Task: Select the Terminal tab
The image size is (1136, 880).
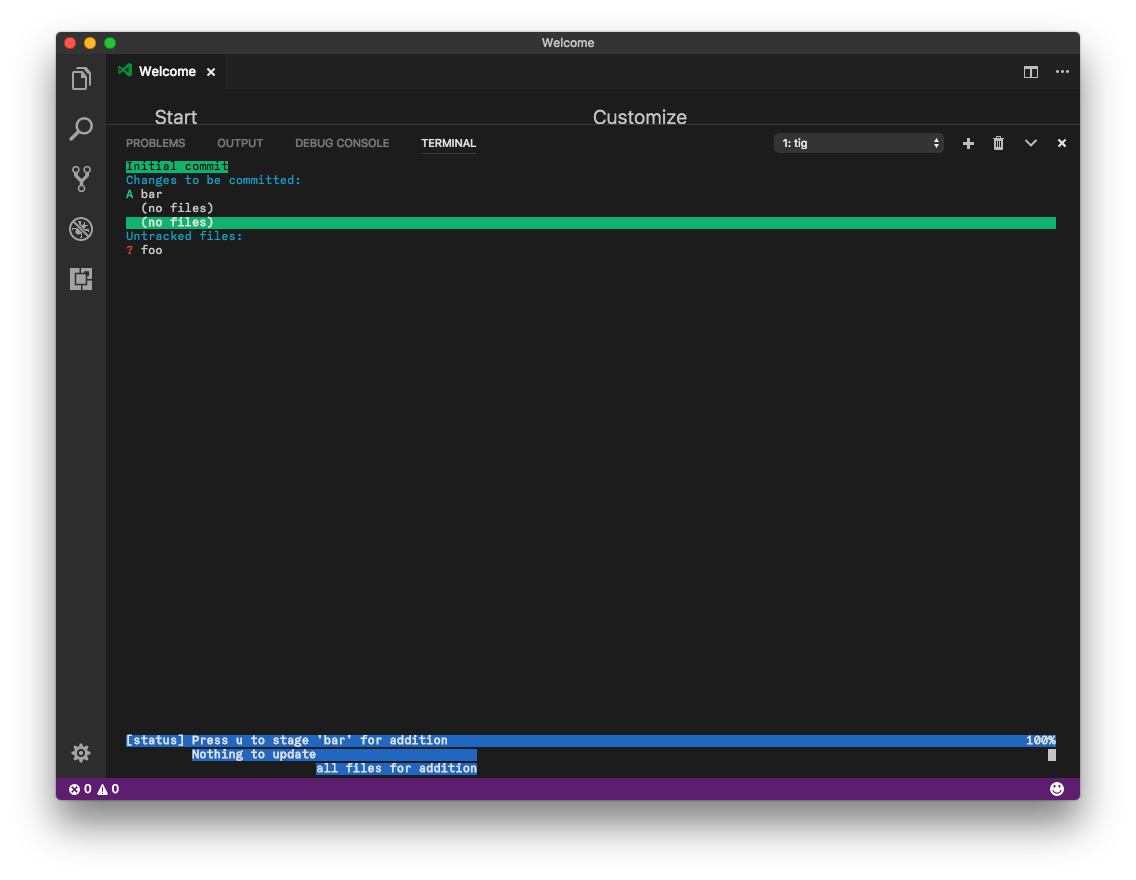Action: click(x=448, y=143)
